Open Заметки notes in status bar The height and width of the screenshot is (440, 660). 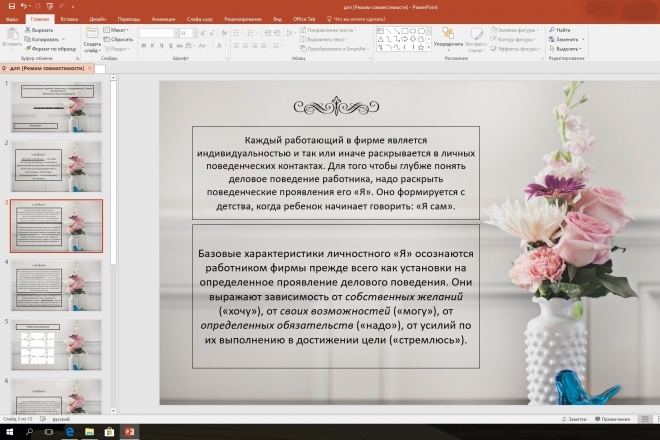574,419
